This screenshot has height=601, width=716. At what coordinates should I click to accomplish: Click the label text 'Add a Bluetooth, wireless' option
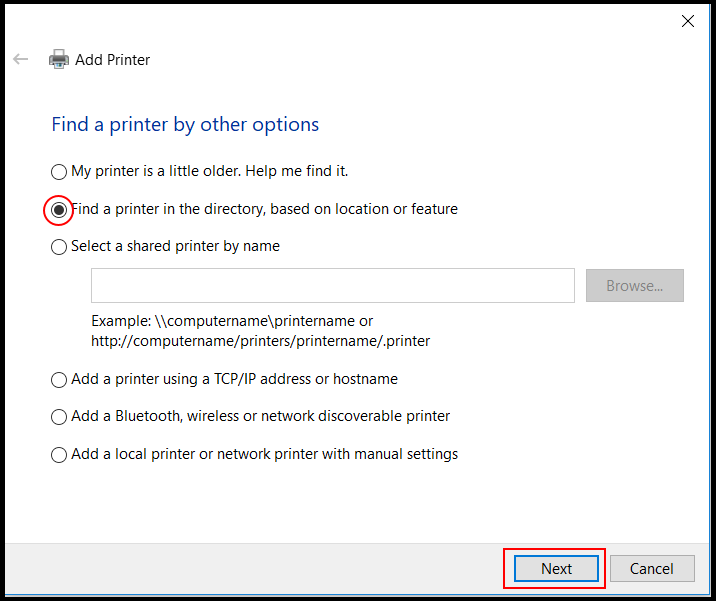(x=260, y=416)
